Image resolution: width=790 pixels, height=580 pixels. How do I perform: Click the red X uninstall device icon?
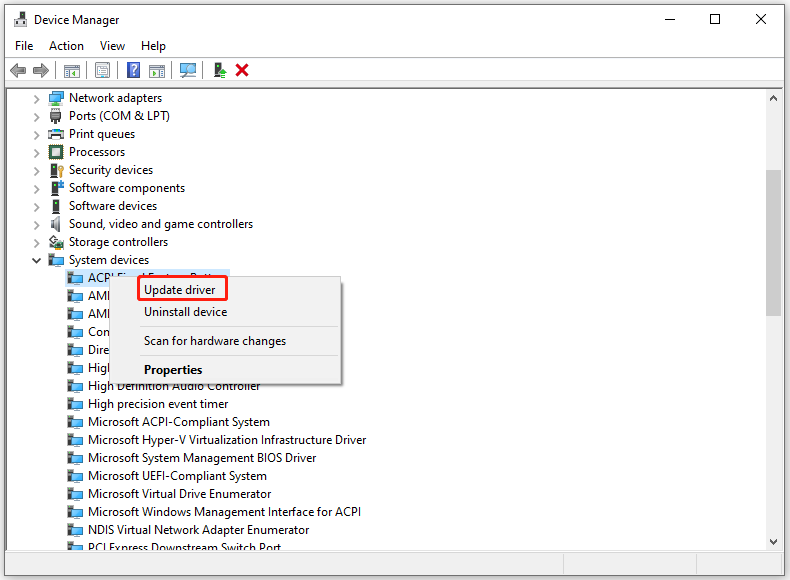242,70
